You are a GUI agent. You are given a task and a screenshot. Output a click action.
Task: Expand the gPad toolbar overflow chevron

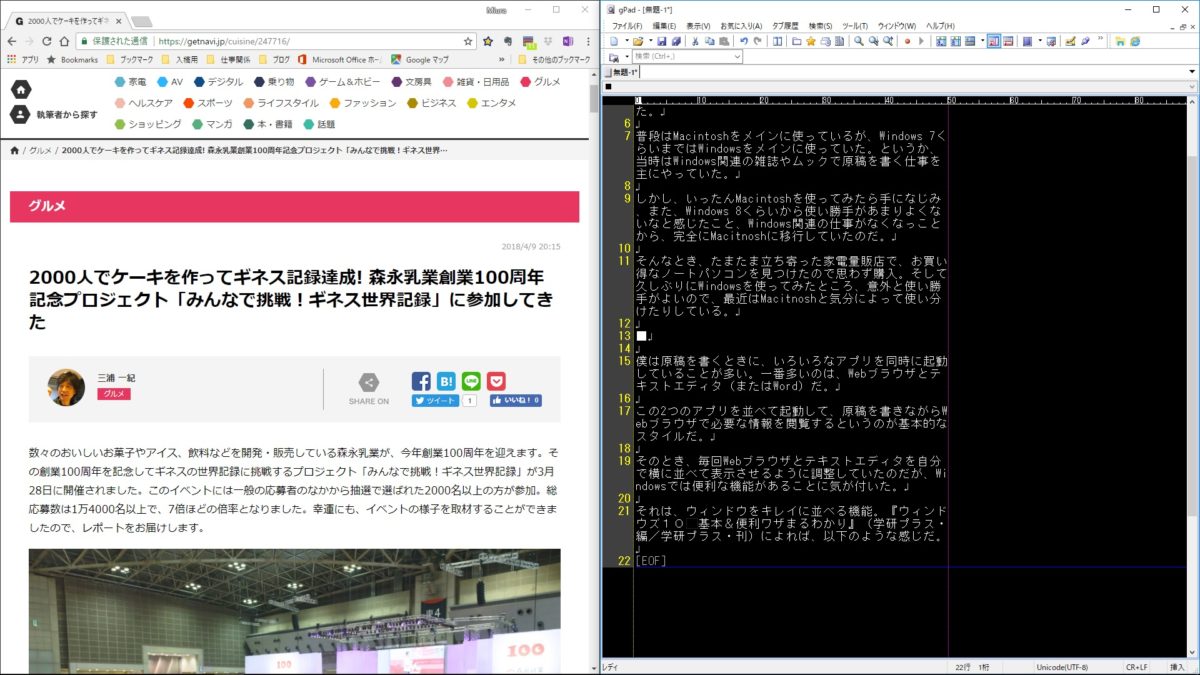click(1100, 40)
